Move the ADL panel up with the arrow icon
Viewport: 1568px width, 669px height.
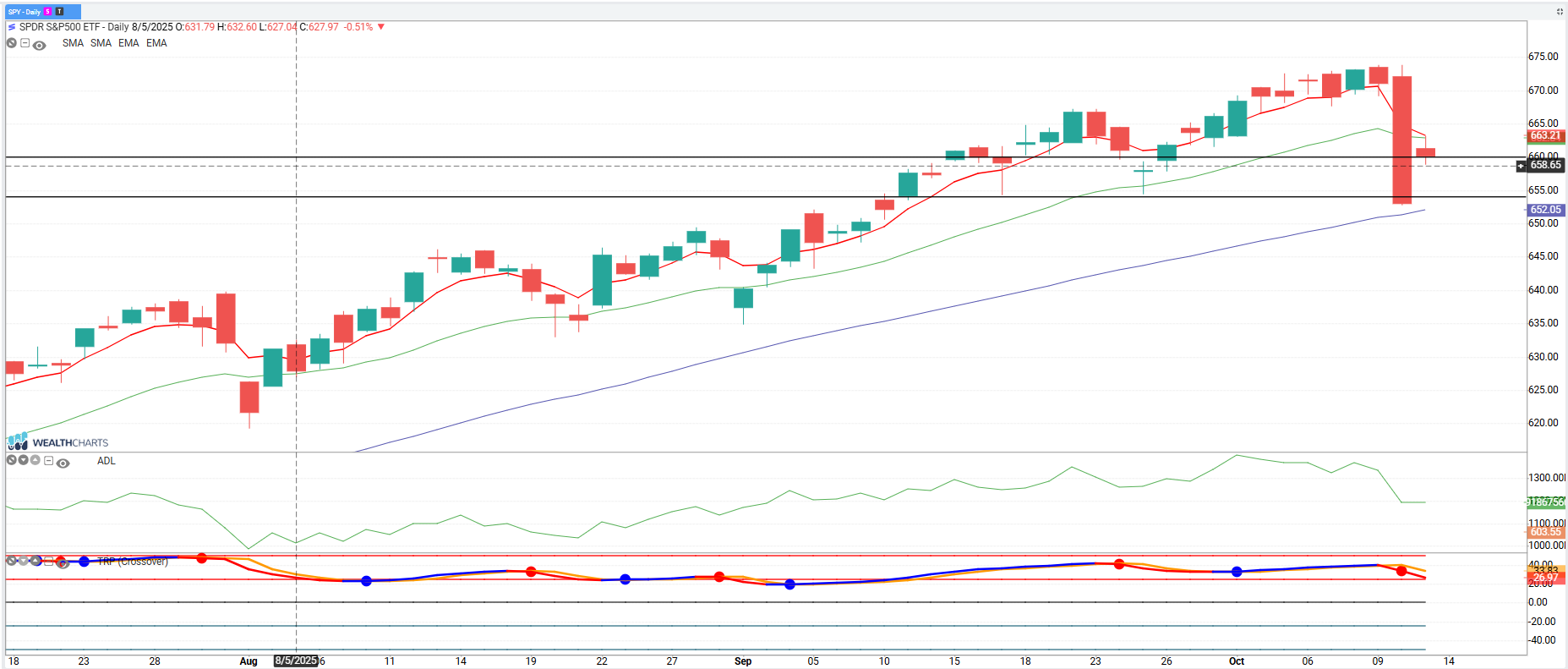[36, 460]
